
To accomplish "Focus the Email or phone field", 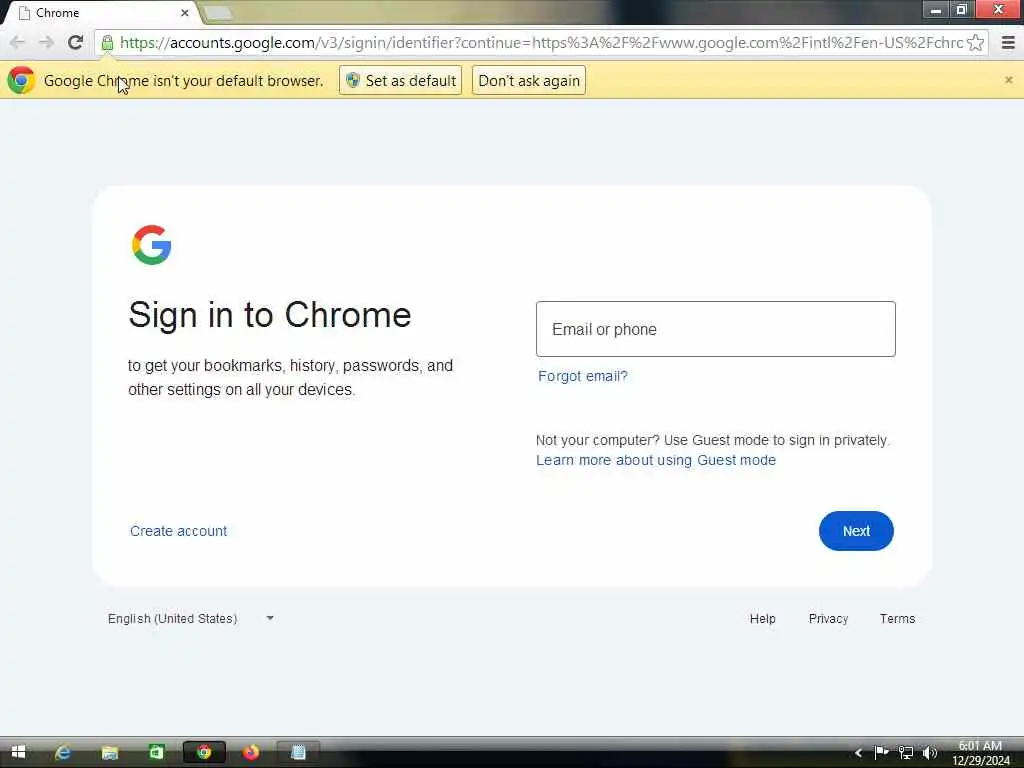I will pos(716,329).
